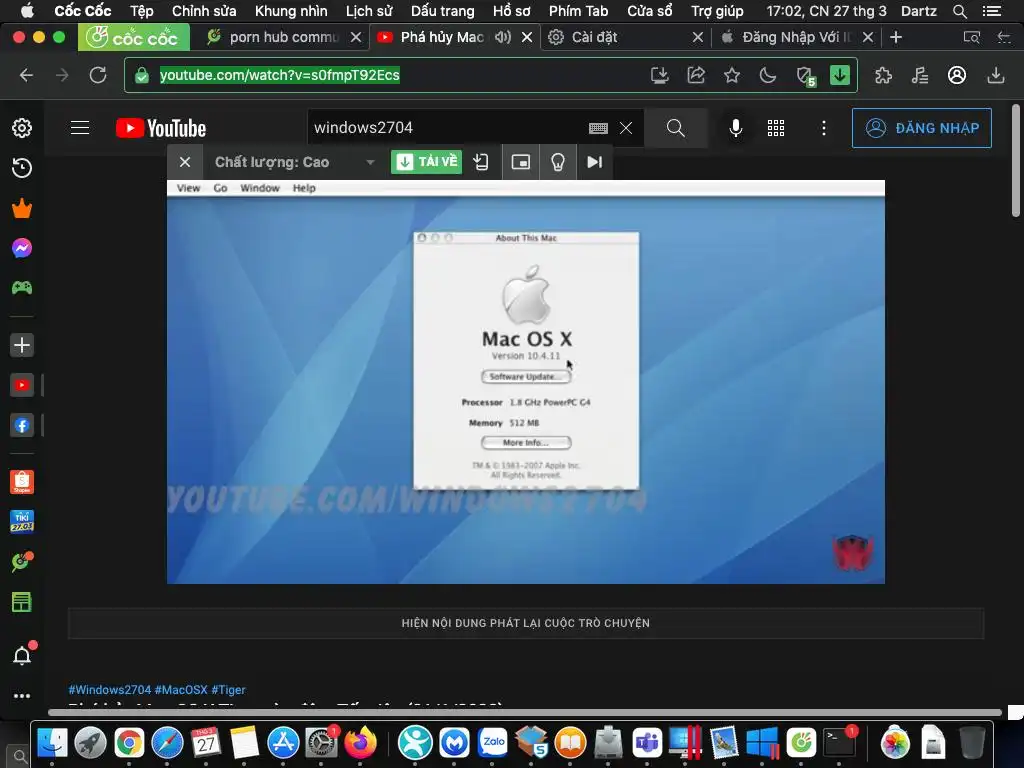
Task: Open Finder from the Dock
Action: tap(52, 743)
